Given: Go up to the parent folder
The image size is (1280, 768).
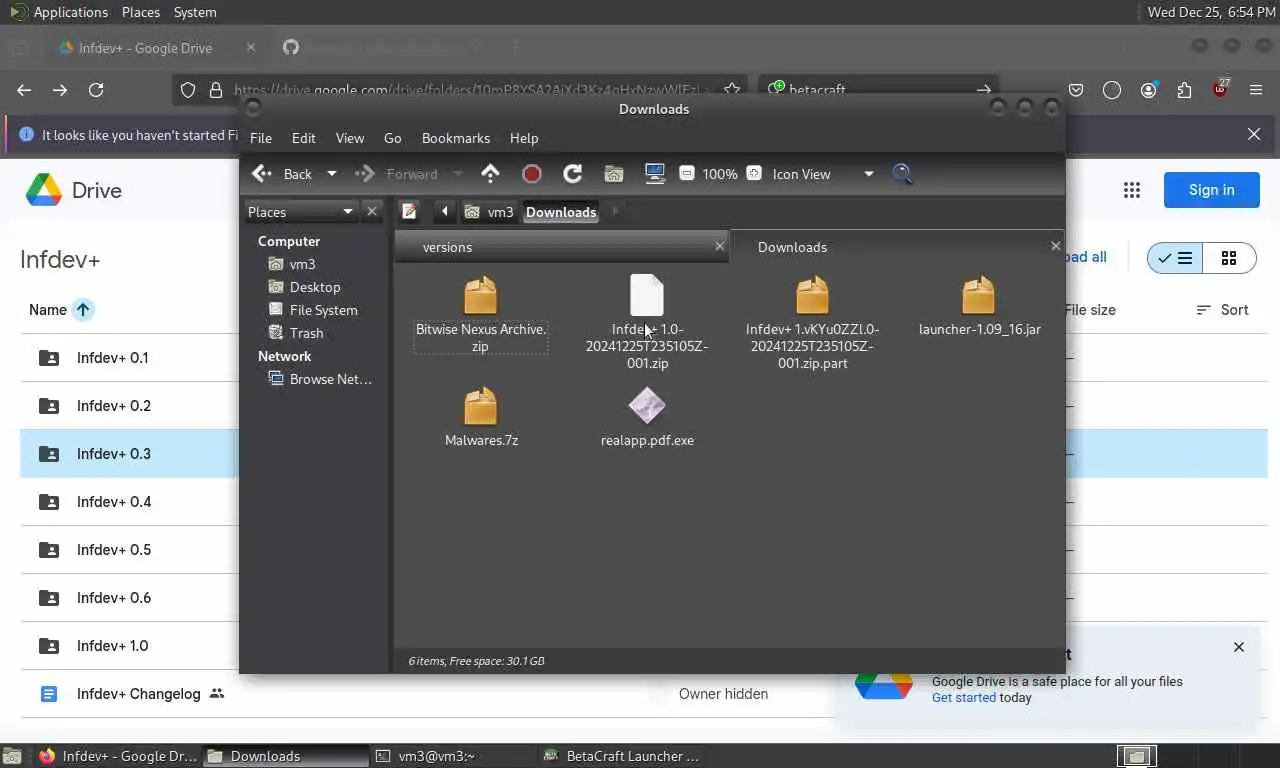Looking at the screenshot, I should coord(490,174).
